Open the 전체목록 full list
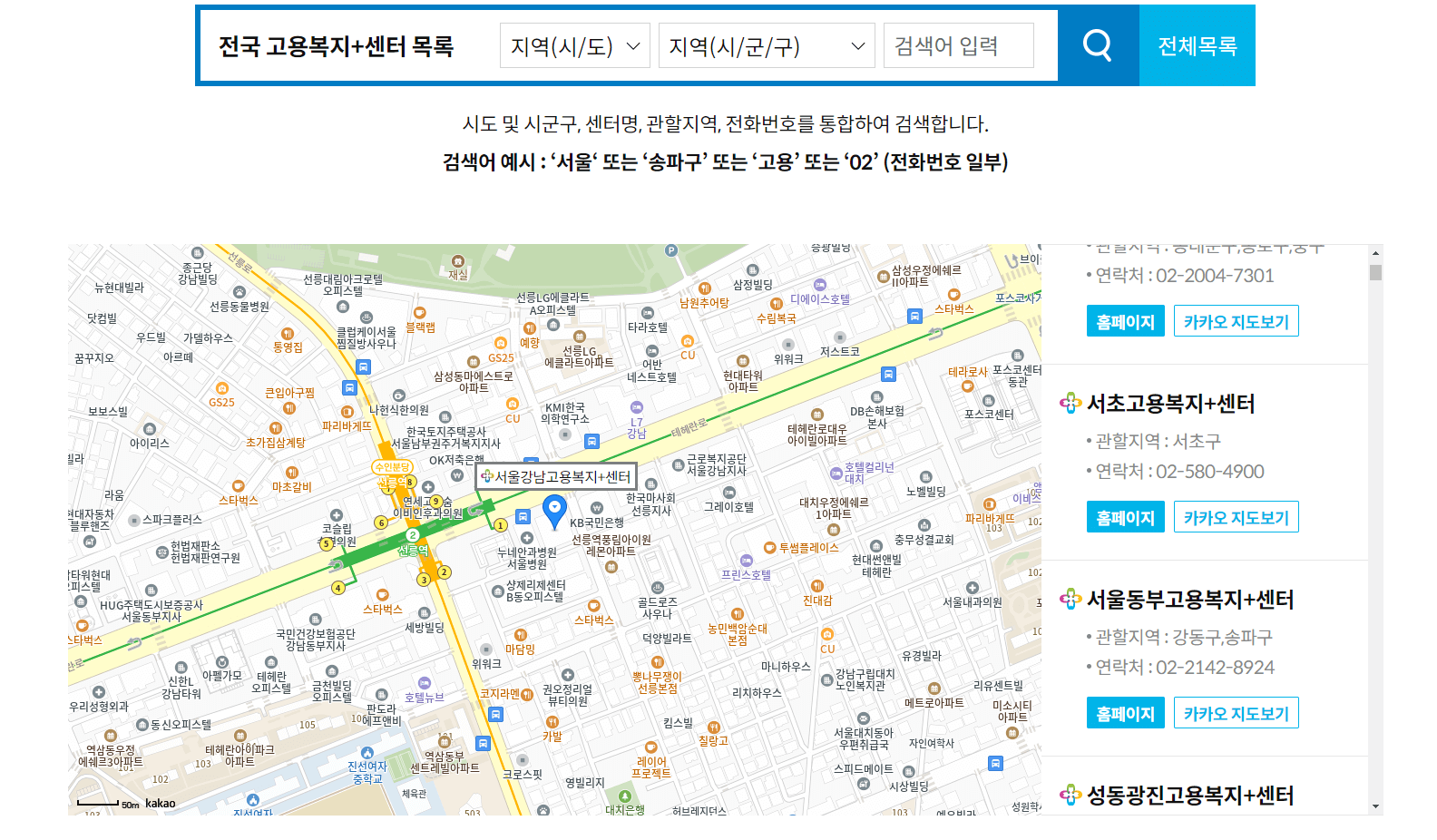Image resolution: width=1437 pixels, height=840 pixels. [x=1197, y=45]
